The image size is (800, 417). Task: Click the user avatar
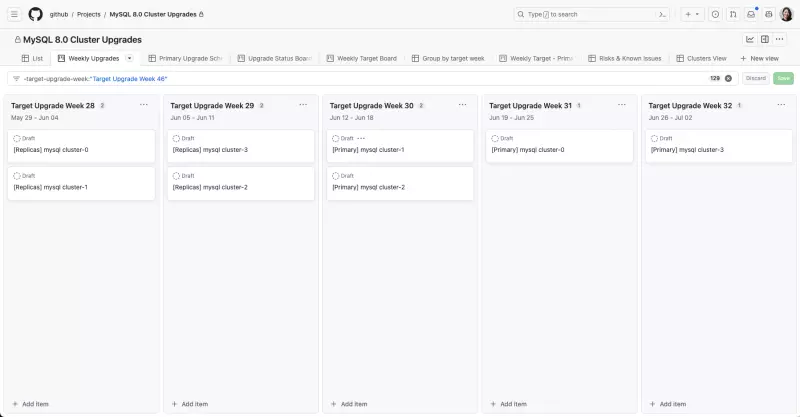(x=786, y=14)
